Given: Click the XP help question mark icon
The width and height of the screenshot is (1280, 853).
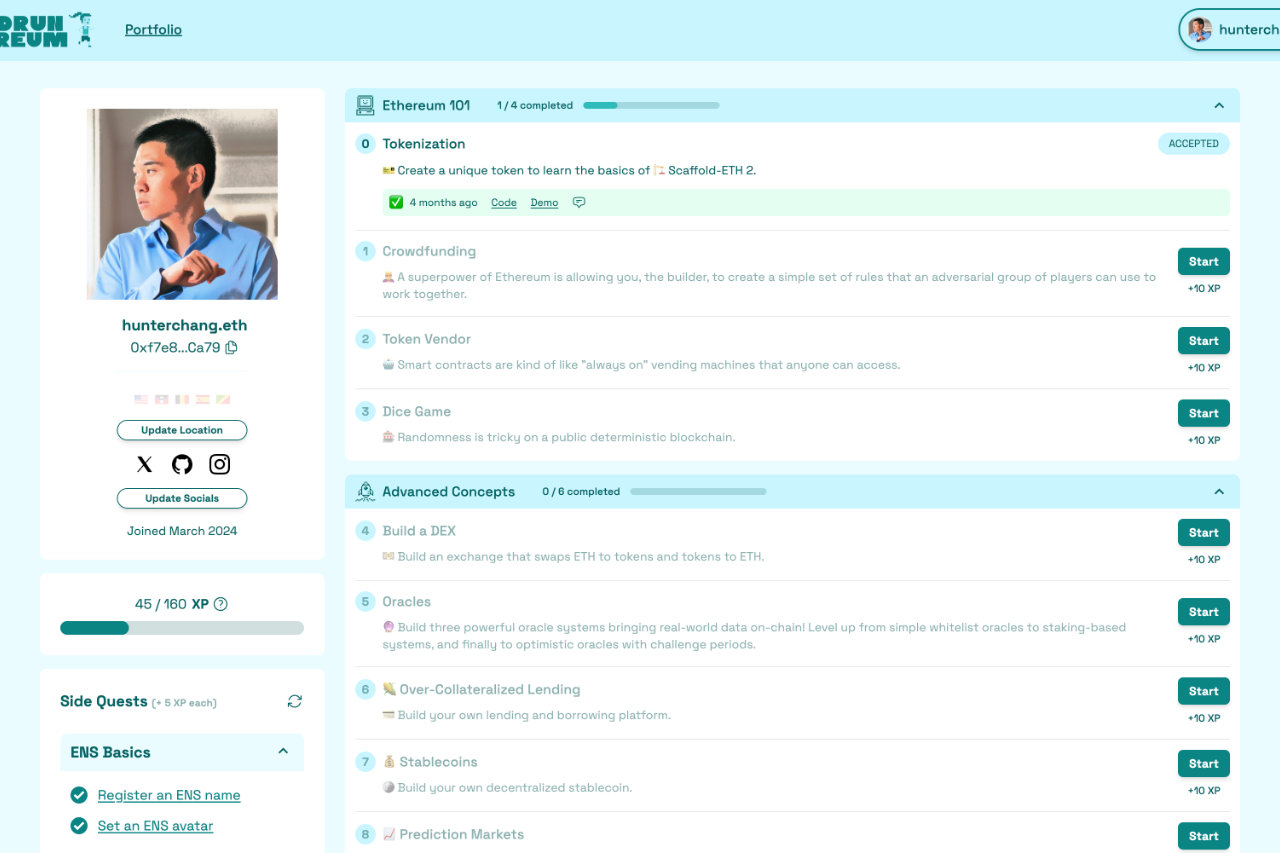Looking at the screenshot, I should (221, 604).
